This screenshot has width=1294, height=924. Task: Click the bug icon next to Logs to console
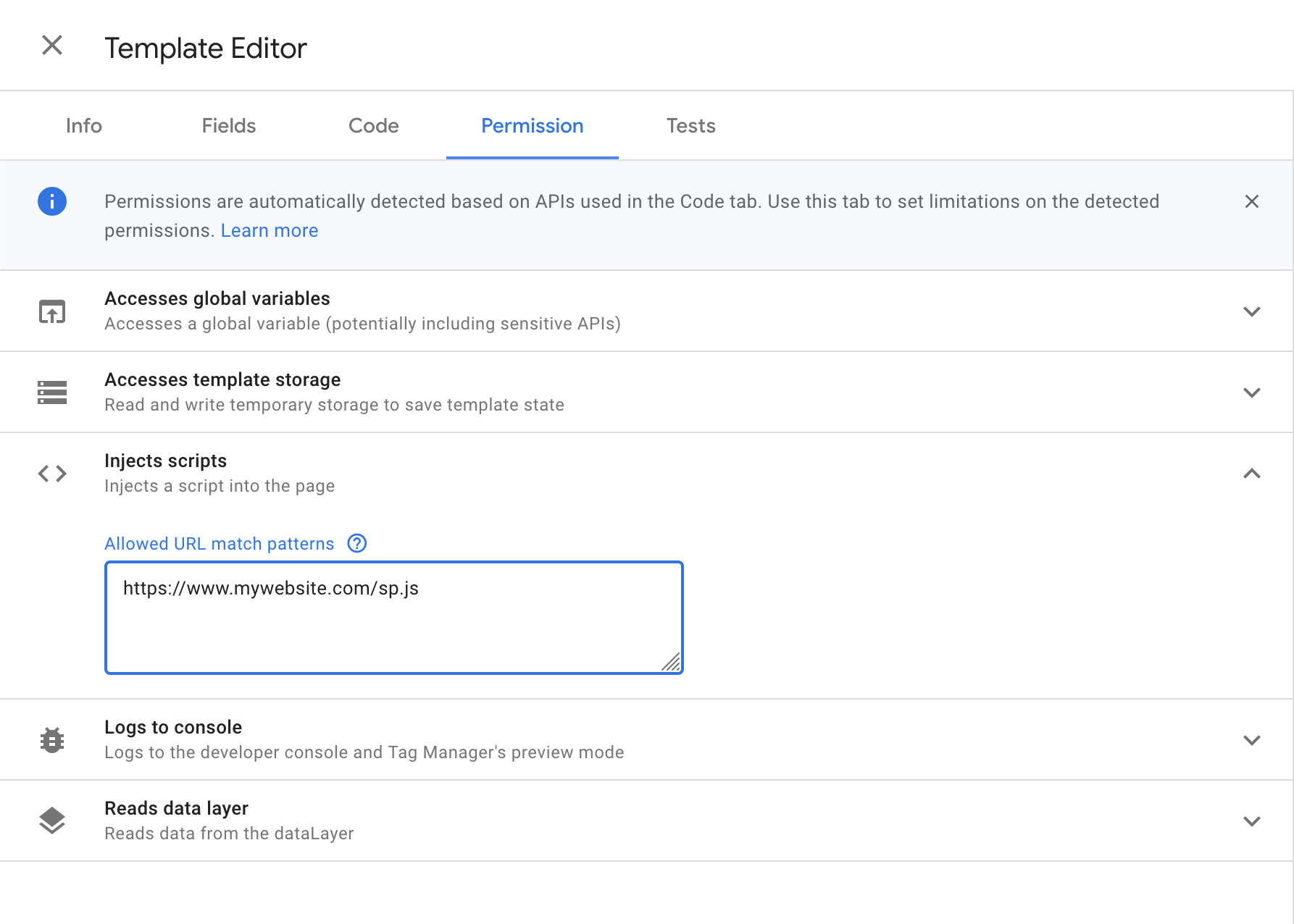click(51, 739)
